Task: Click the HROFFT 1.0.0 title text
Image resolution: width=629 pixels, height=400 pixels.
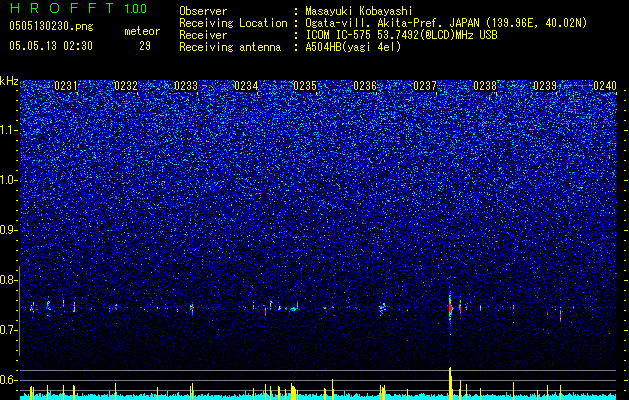Action: (x=78, y=8)
